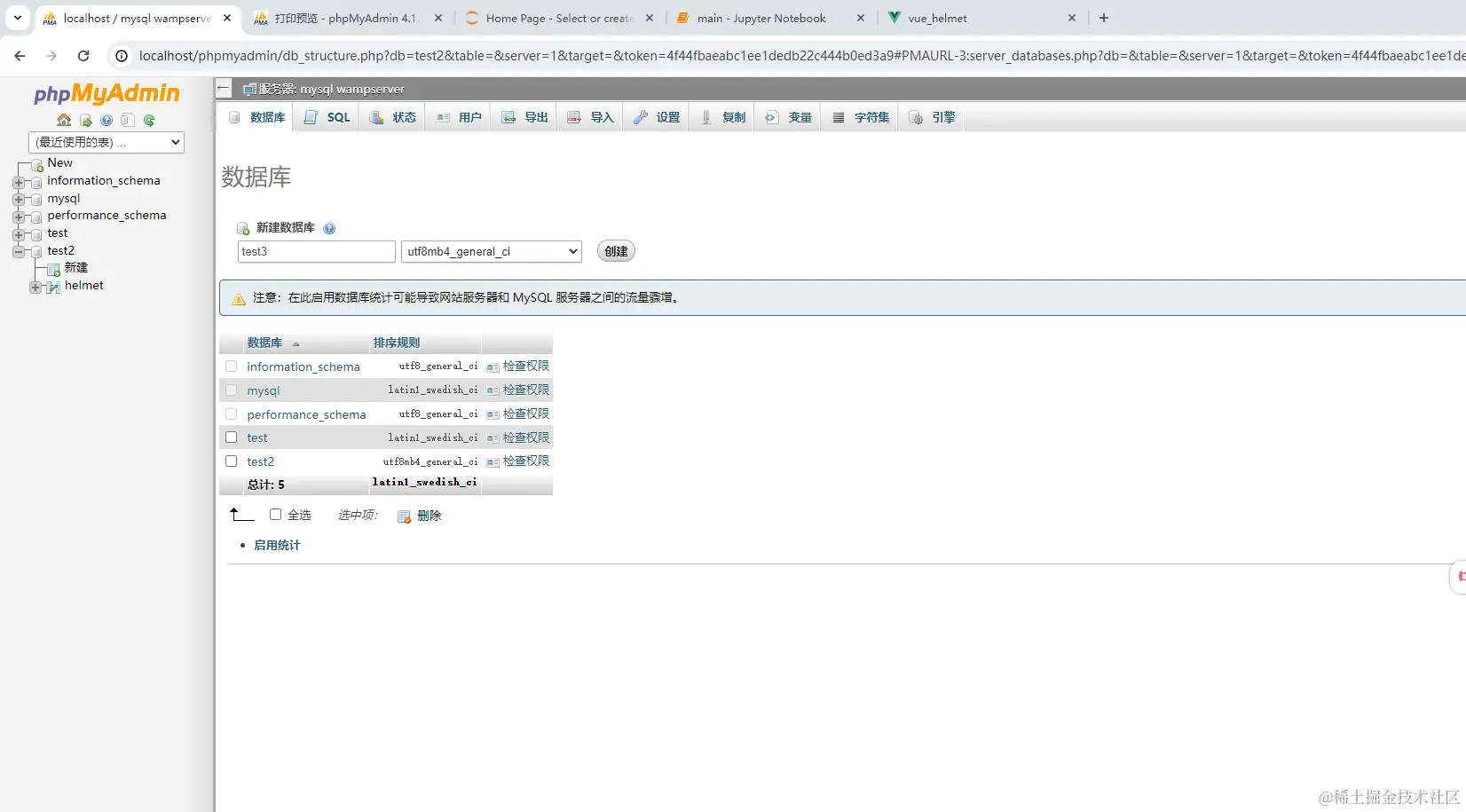1466x812 pixels.
Task: Tick the performance_schema row checkbox
Action: tap(232, 414)
